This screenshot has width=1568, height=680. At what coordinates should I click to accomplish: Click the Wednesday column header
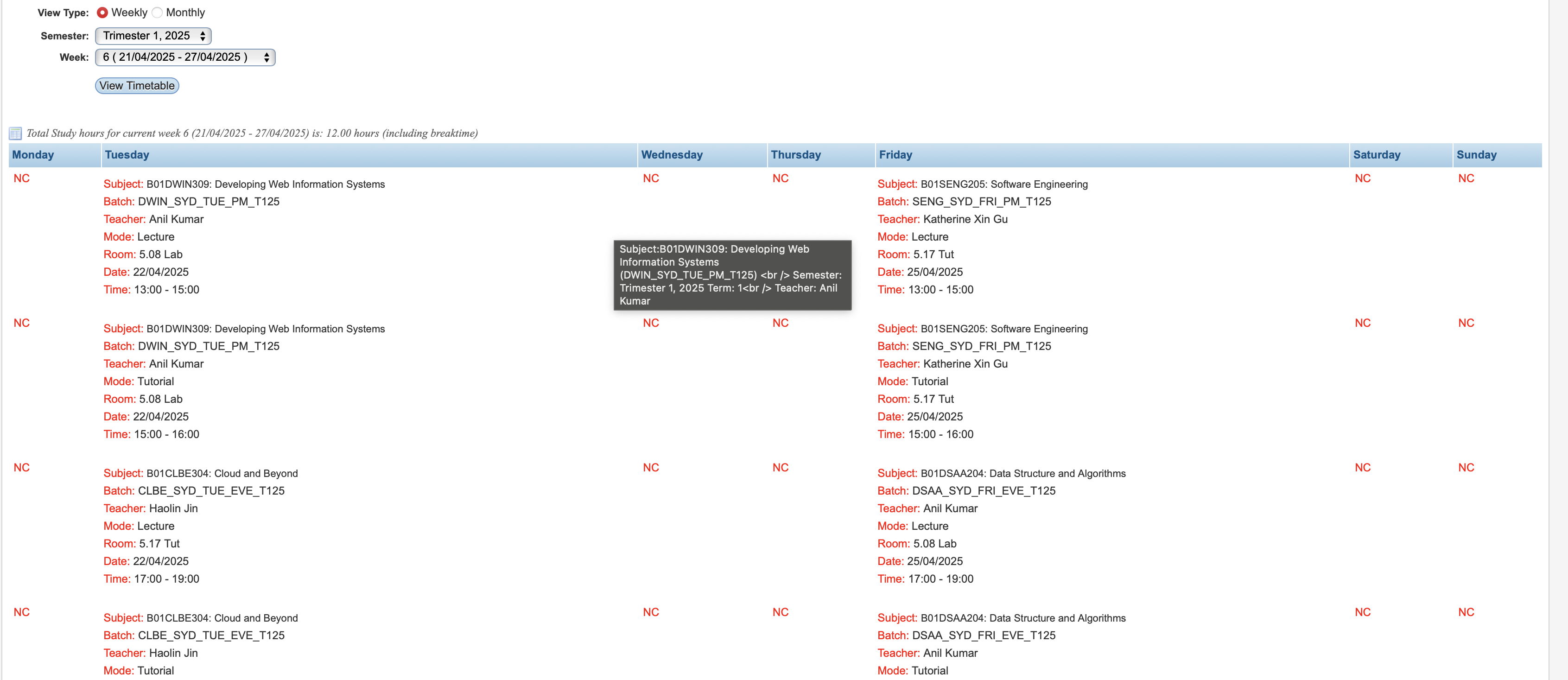(x=672, y=155)
